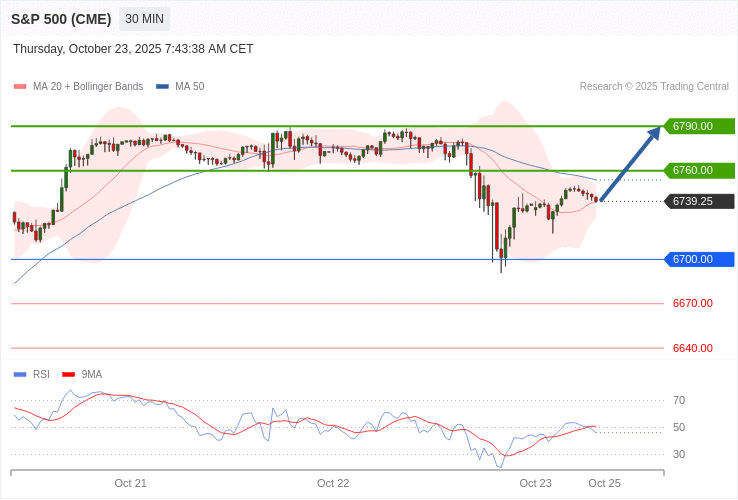Click the red 6670.00 support label
Viewport: 738px width, 500px height.
692,303
